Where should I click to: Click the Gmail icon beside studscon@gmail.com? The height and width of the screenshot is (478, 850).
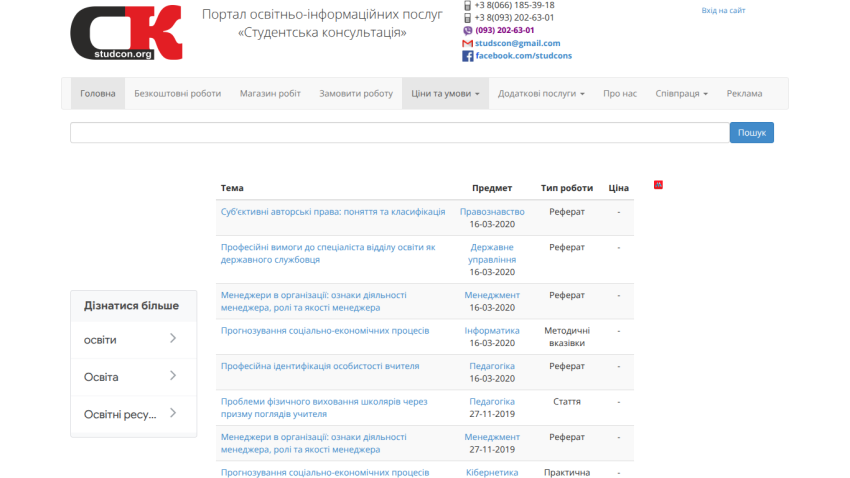click(x=467, y=43)
